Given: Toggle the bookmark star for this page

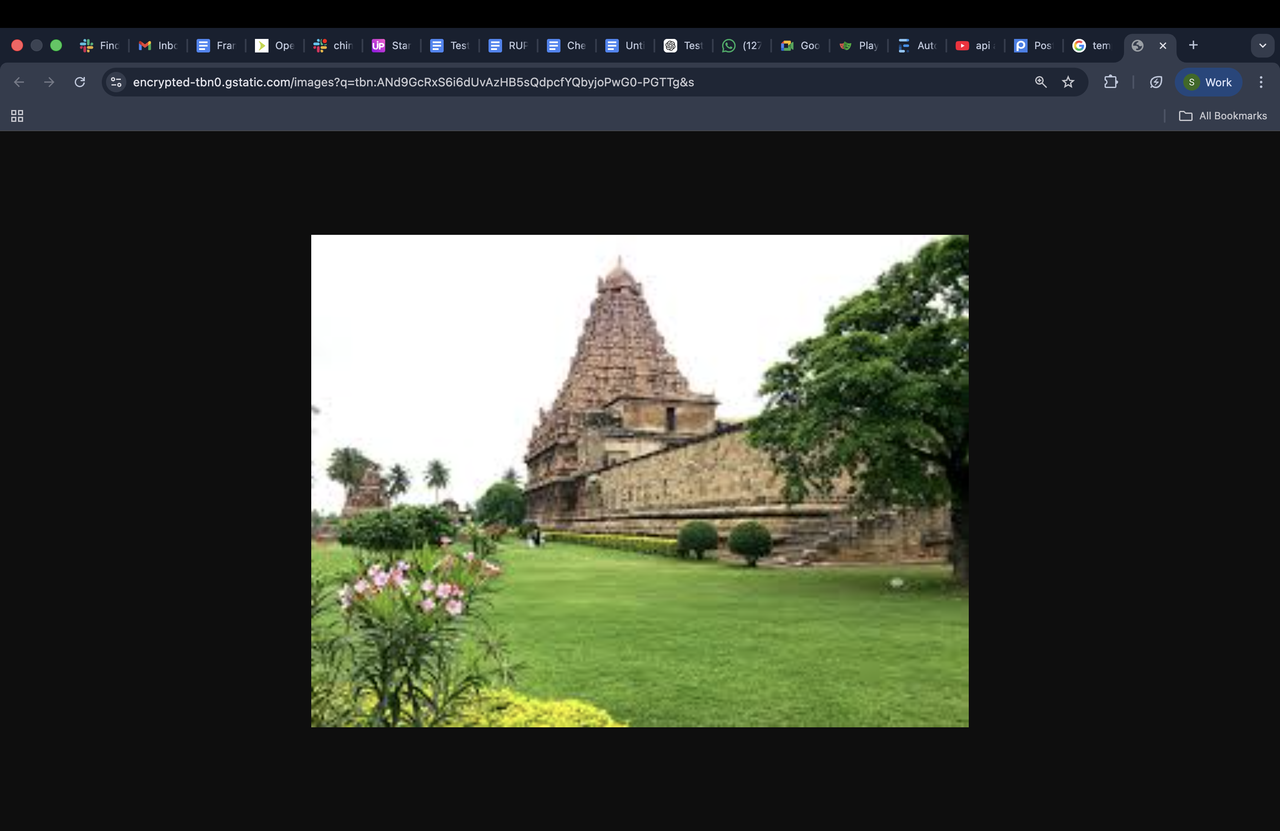Looking at the screenshot, I should pyautogui.click(x=1068, y=82).
